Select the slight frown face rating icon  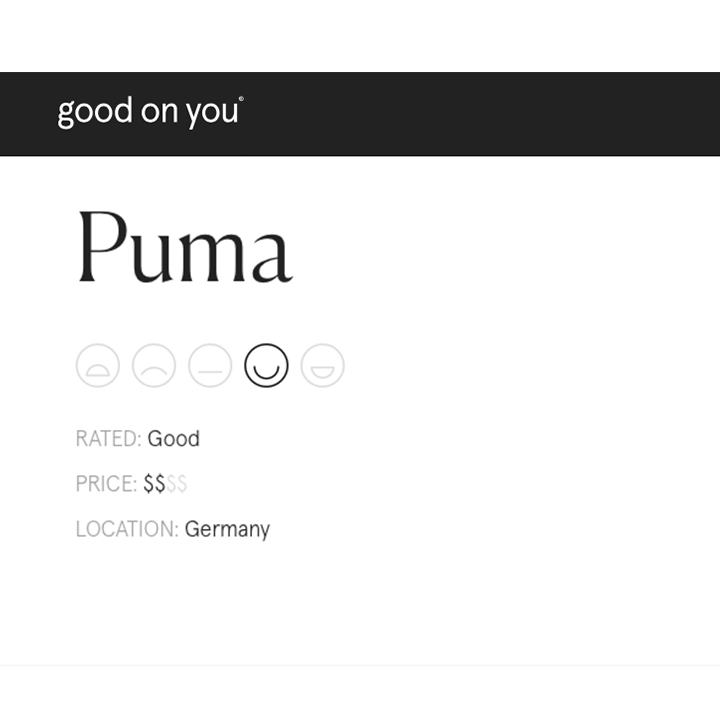[x=154, y=366]
